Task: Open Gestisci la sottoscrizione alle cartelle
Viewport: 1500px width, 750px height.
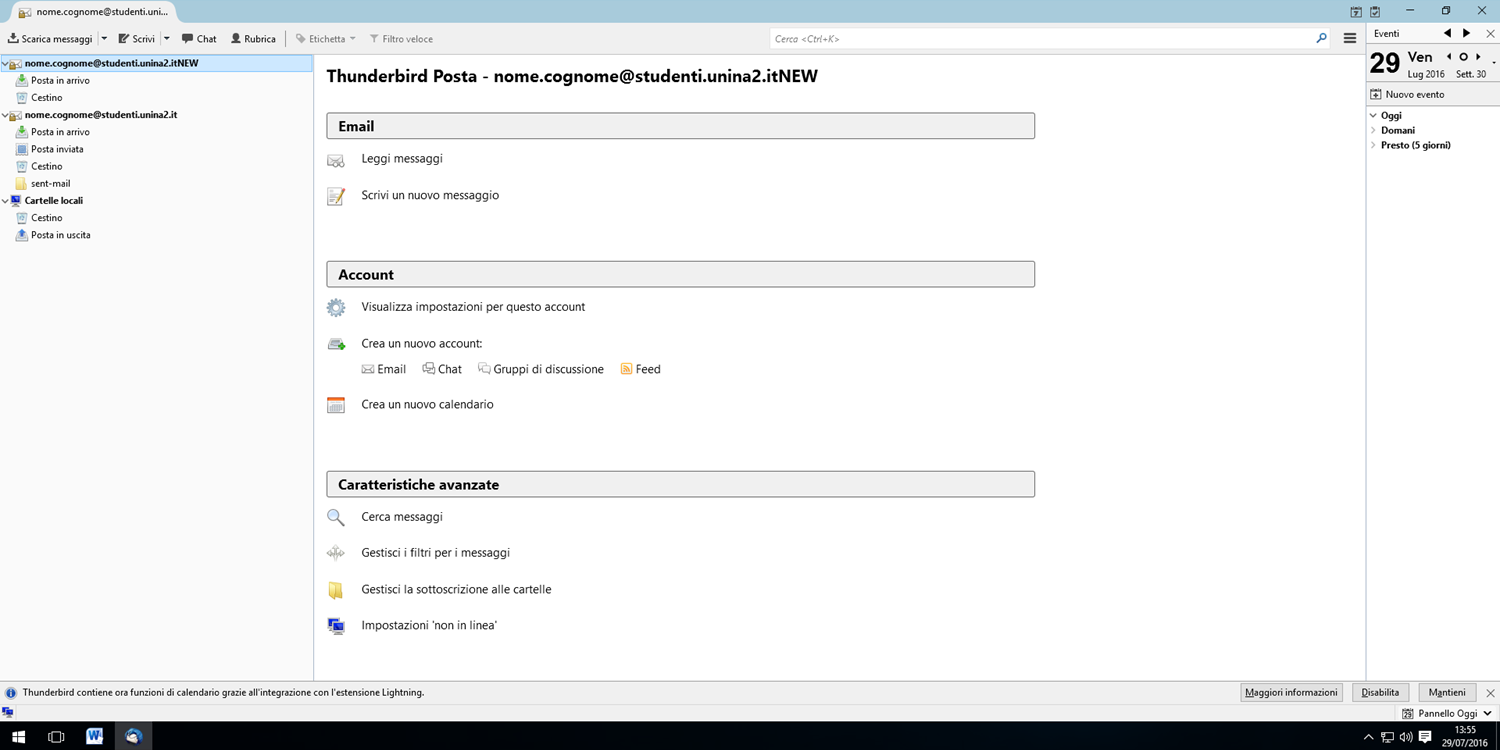Action: pyautogui.click(x=456, y=590)
